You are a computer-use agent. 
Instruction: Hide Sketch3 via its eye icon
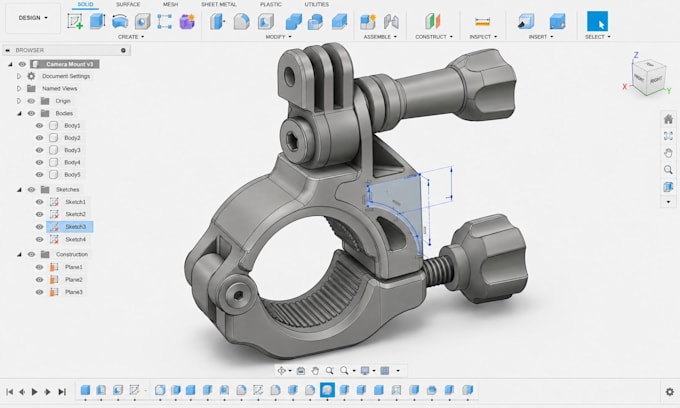[39, 227]
